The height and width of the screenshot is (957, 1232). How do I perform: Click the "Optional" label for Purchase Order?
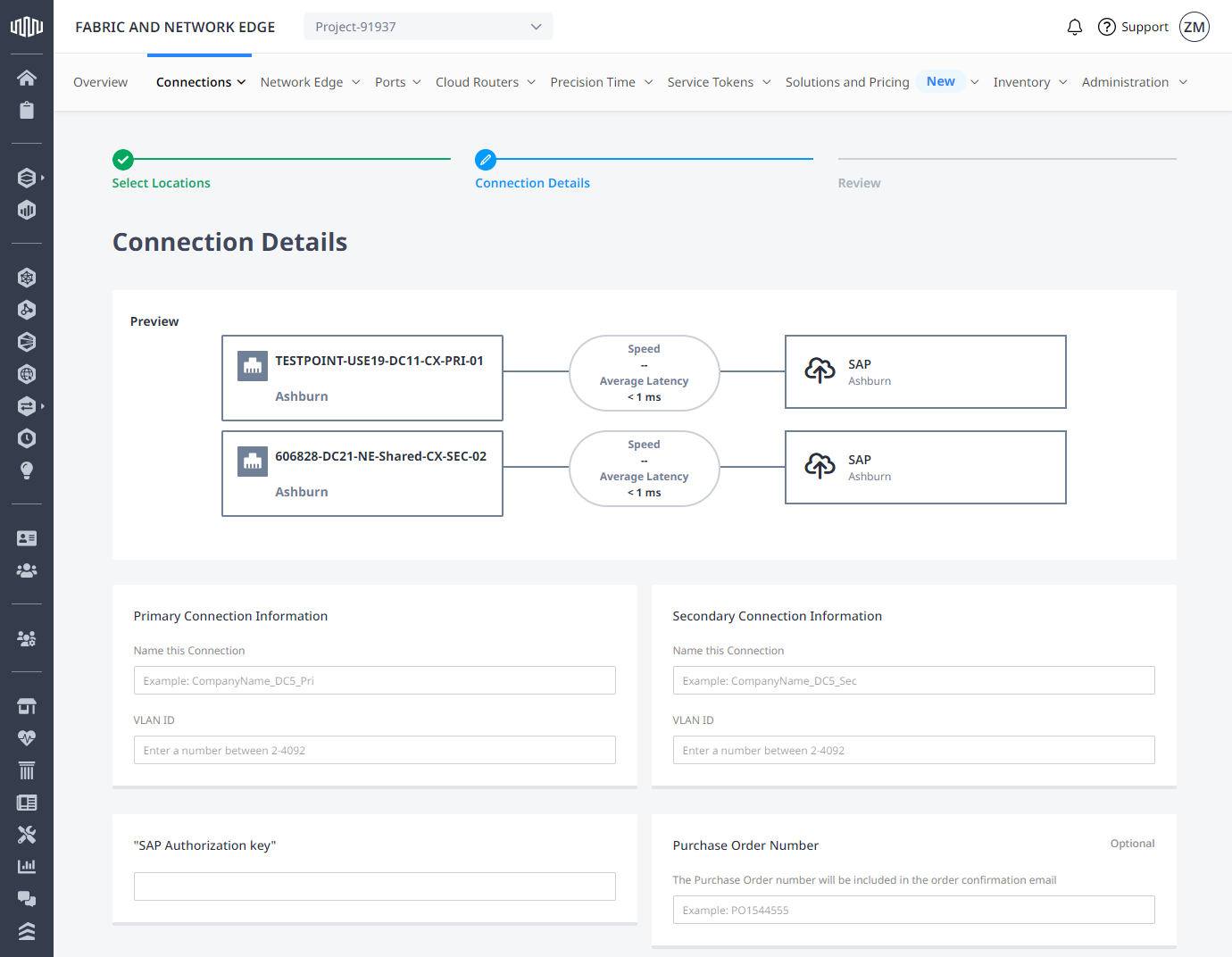1132,844
